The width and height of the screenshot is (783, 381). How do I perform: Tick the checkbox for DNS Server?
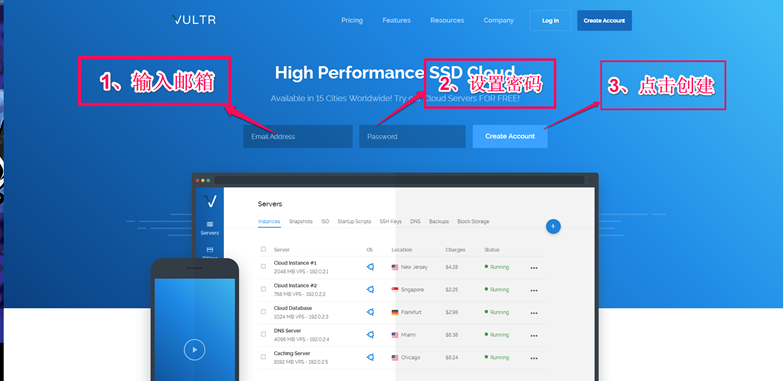click(263, 334)
